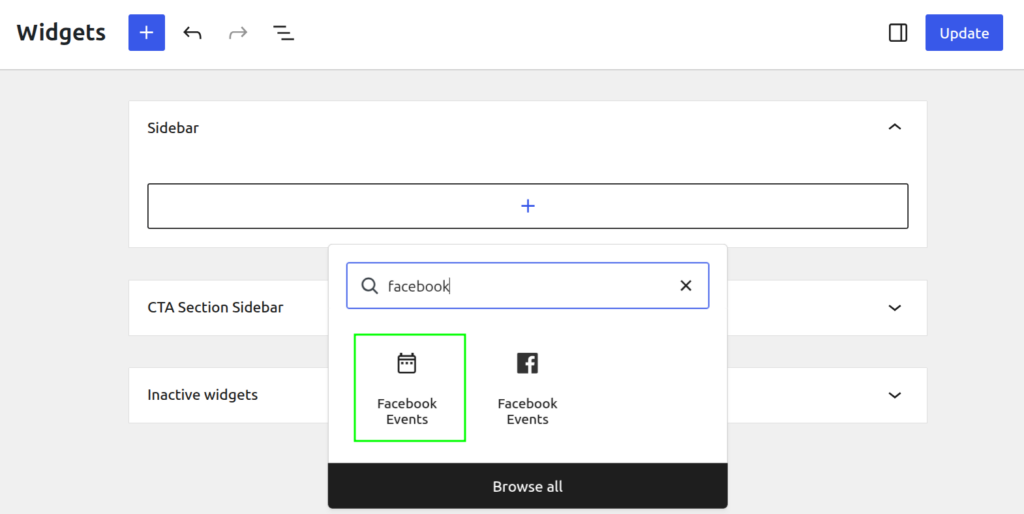Select Facebook Events block with calendar icon
This screenshot has height=514, width=1024.
click(x=409, y=388)
